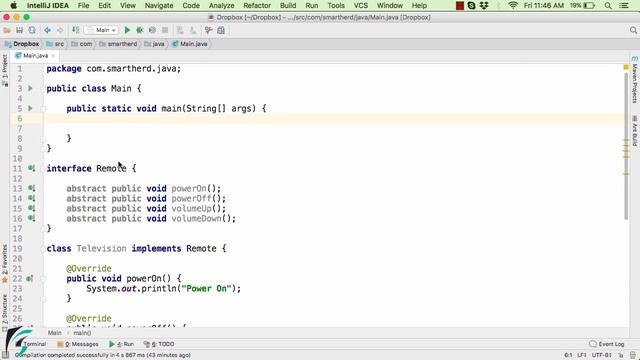Click the Dropbox breadcrumb in navigation bar

[22, 44]
